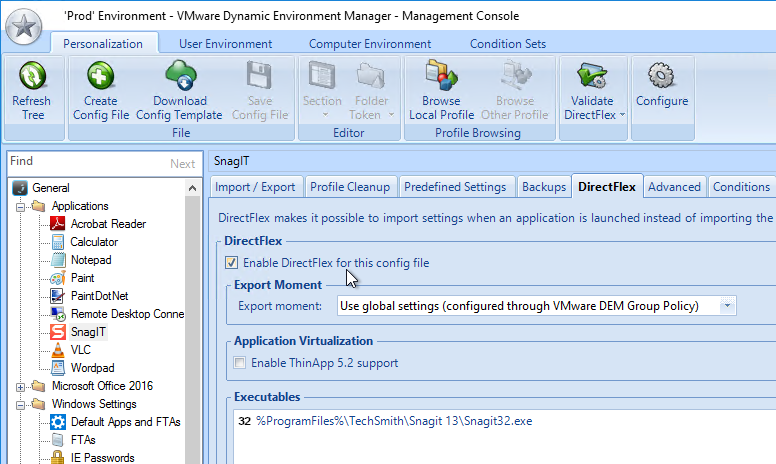Switch to Computer Environment ribbon tab
This screenshot has width=776, height=464.
click(x=370, y=44)
